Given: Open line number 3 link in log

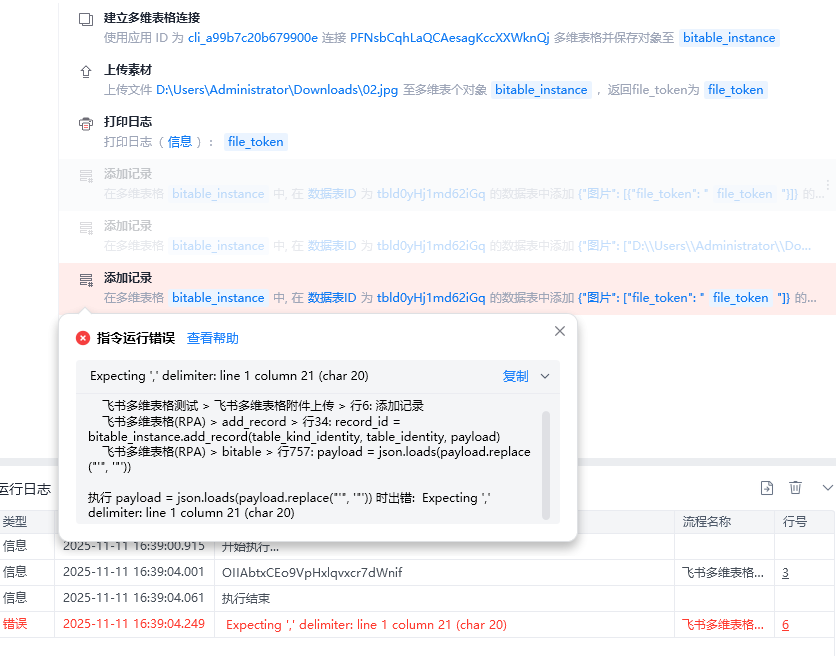Looking at the screenshot, I should 785,573.
